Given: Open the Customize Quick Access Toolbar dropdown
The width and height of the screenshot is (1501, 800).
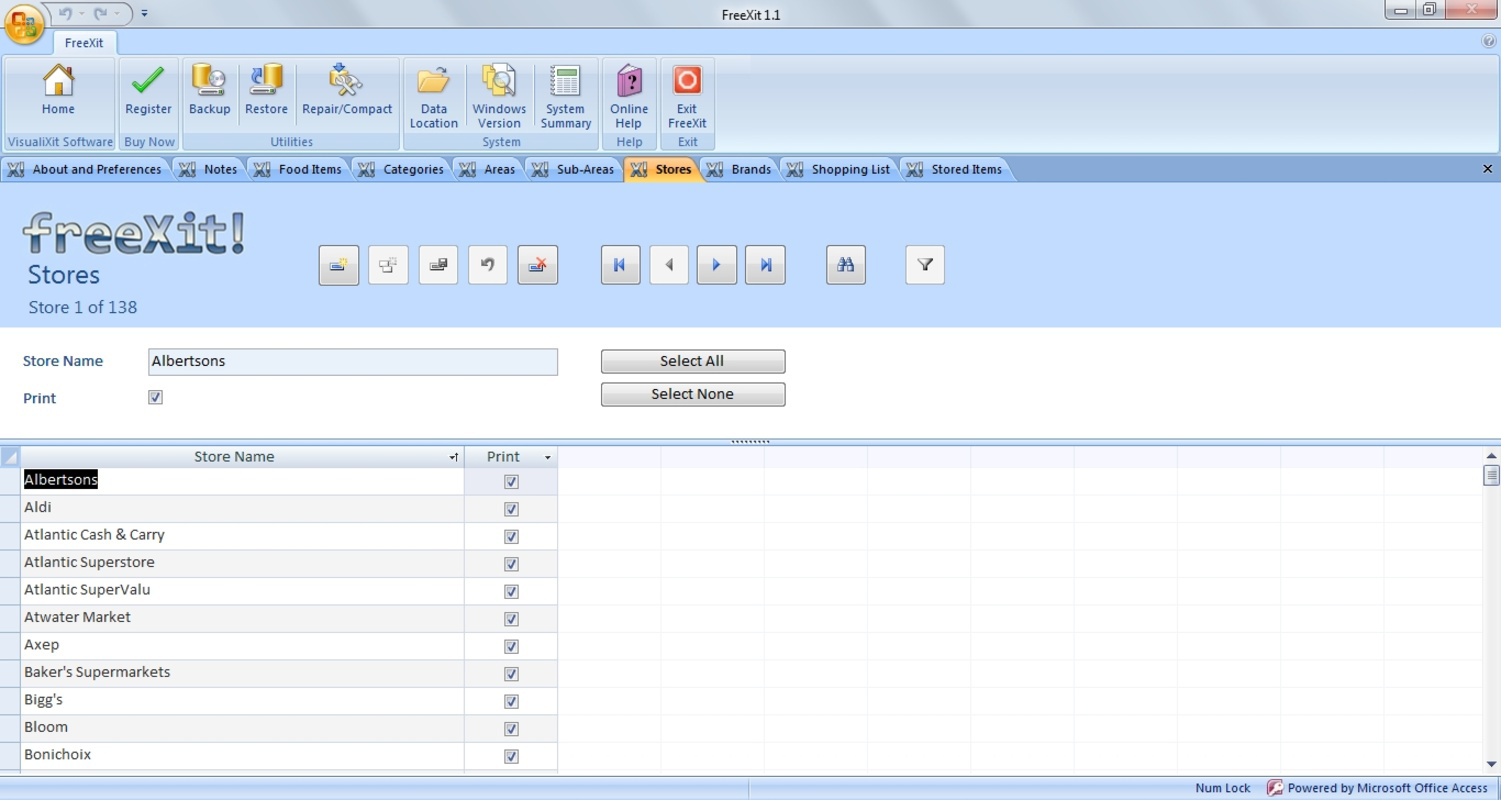Looking at the screenshot, I should click(x=144, y=14).
